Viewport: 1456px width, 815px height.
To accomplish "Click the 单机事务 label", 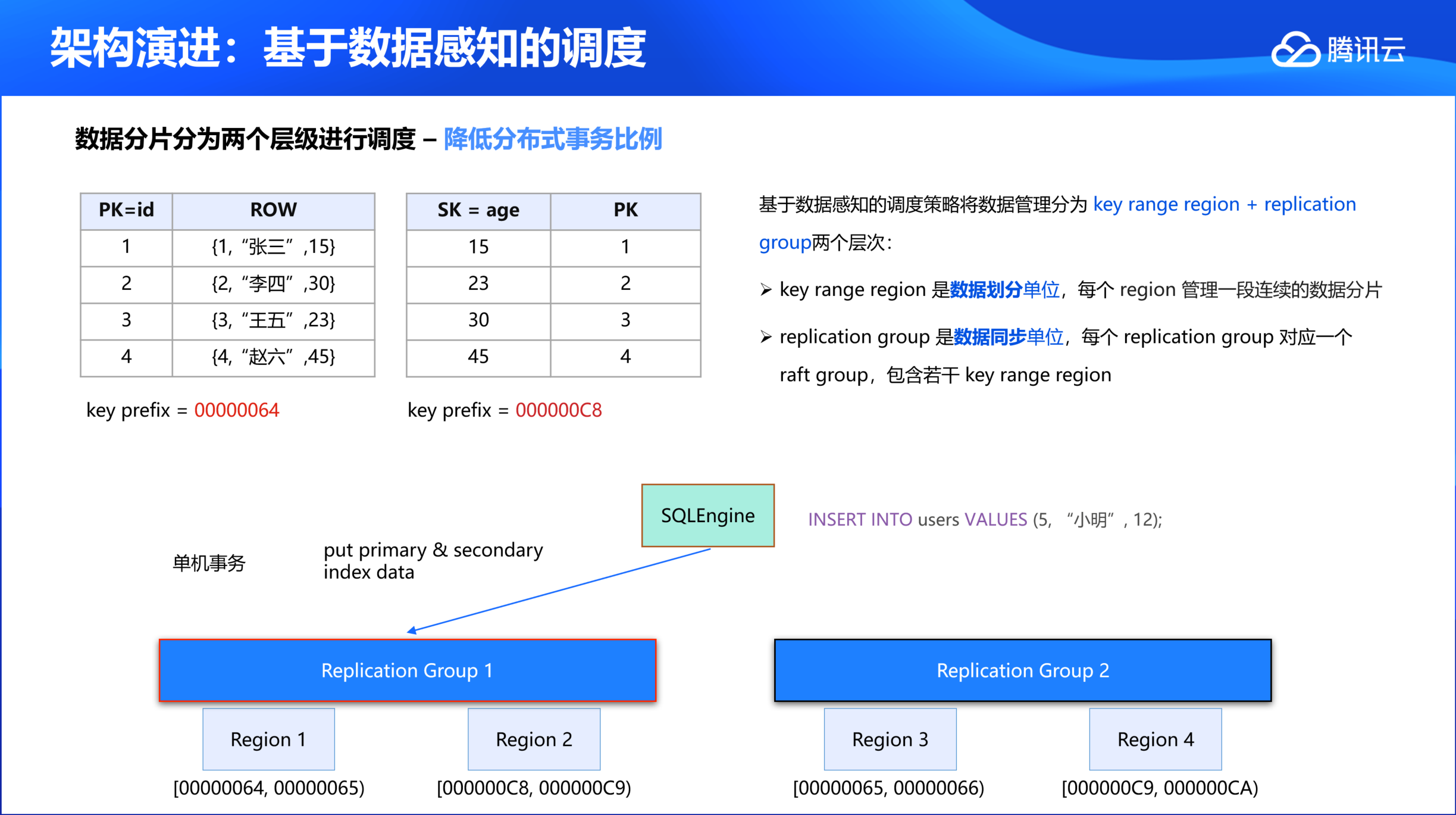I will pyautogui.click(x=209, y=563).
